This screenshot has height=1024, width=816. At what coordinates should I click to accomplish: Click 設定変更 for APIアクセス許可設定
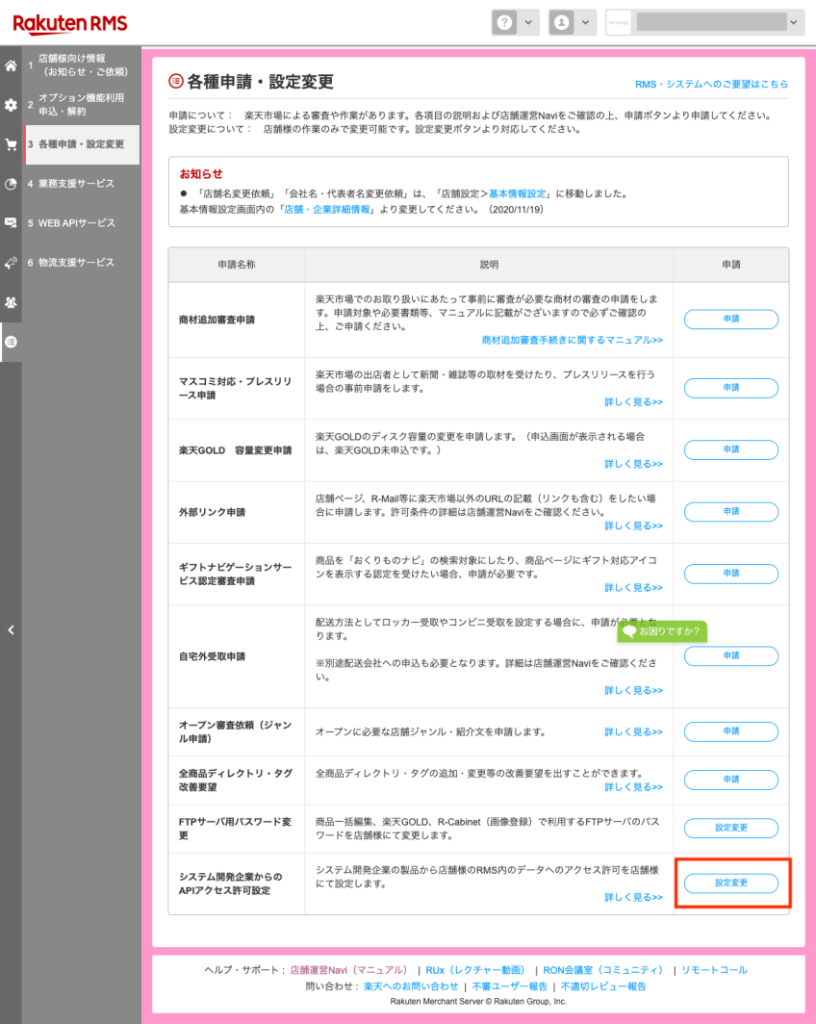point(731,883)
